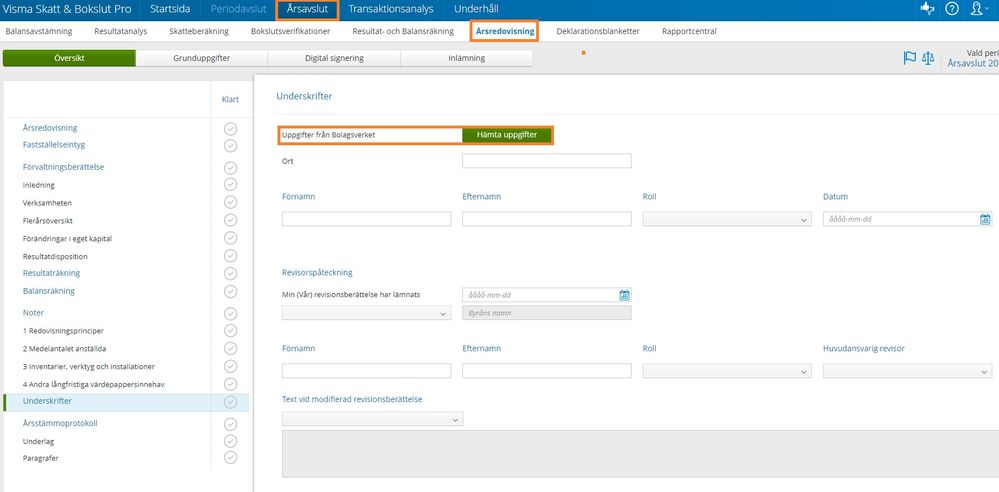Open calendar for revisionsberättelse date
This screenshot has width=999, height=492.
(x=624, y=295)
